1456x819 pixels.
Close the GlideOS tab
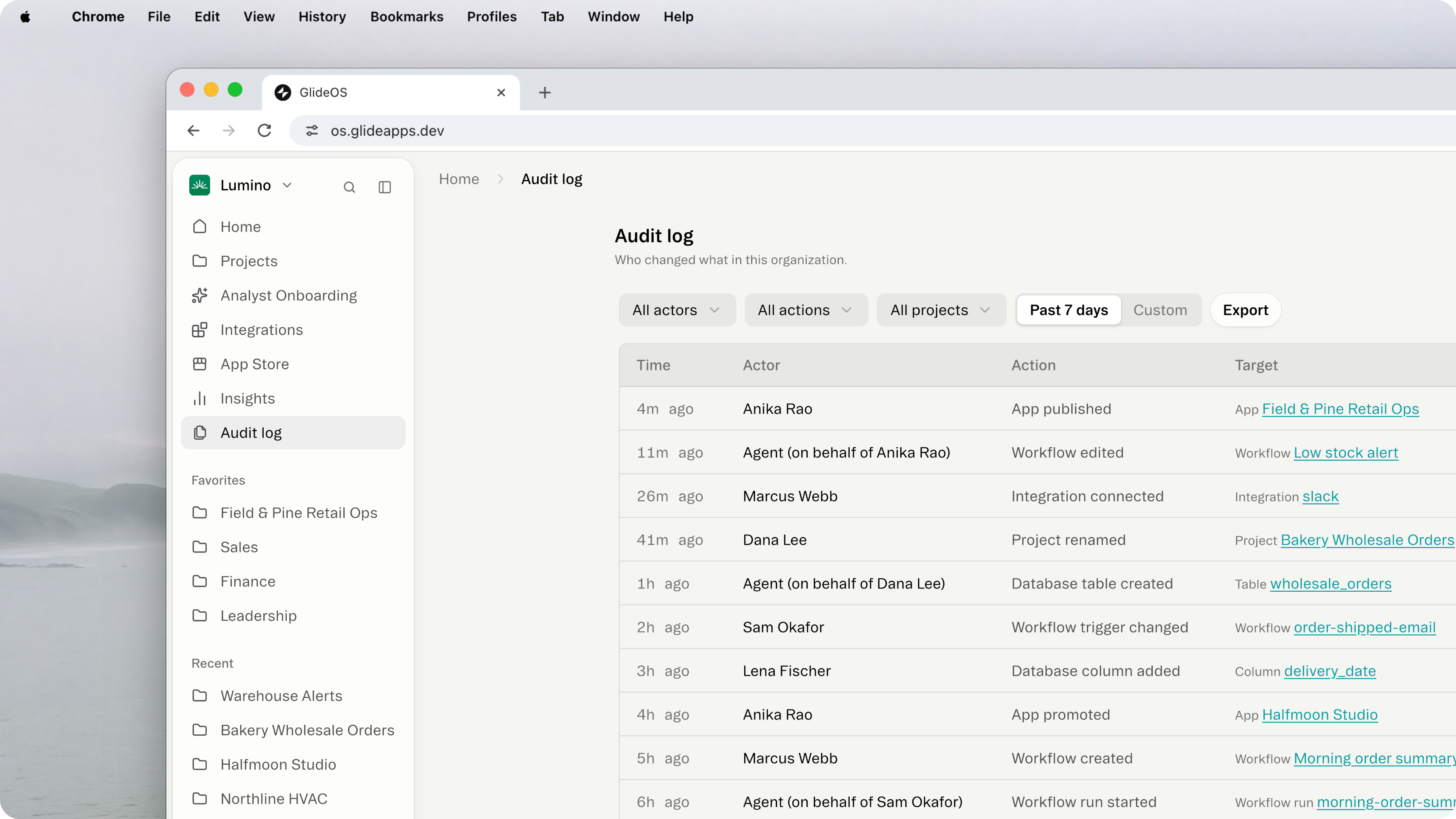[x=501, y=93]
